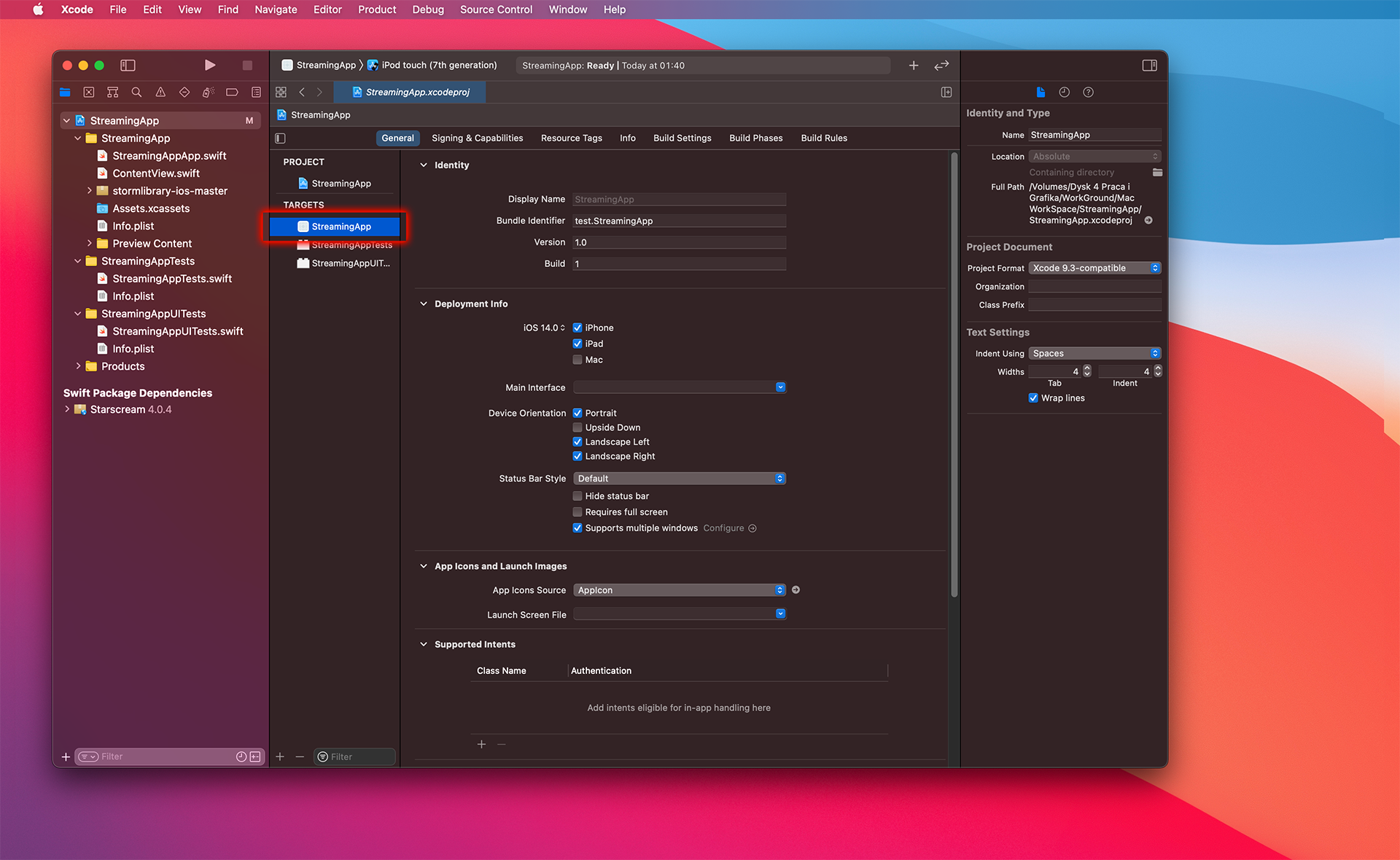Click the code review arrows button
The height and width of the screenshot is (860, 1400).
[x=941, y=65]
